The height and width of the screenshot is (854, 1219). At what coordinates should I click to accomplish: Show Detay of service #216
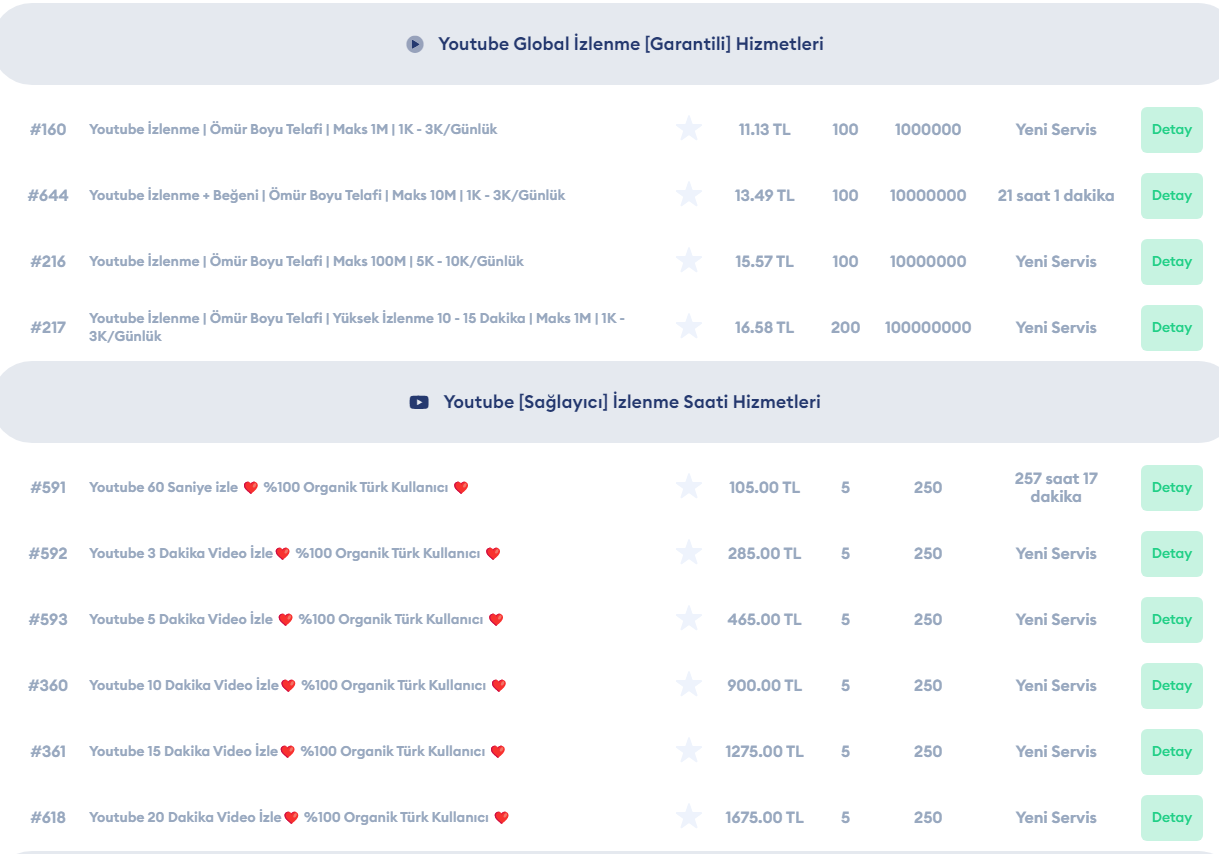[x=1171, y=262]
